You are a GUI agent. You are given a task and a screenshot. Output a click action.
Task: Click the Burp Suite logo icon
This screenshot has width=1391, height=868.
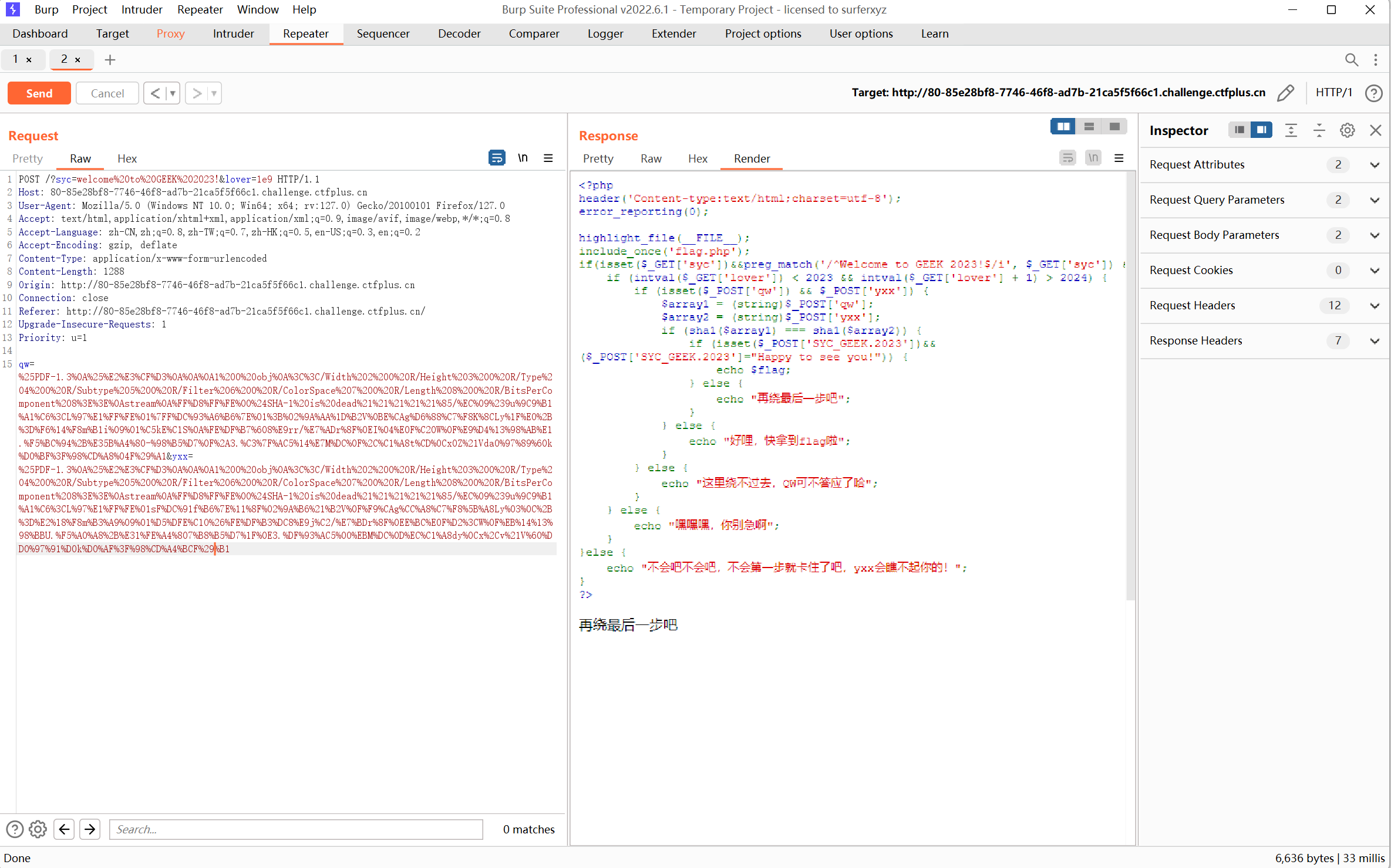(13, 9)
